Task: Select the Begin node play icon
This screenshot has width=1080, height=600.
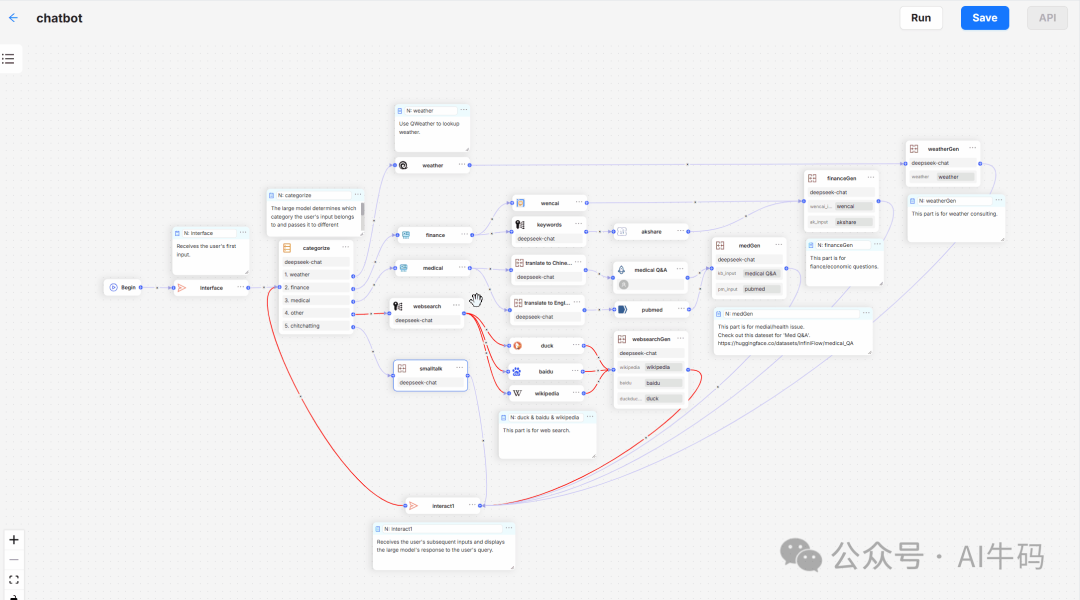Action: (x=114, y=287)
